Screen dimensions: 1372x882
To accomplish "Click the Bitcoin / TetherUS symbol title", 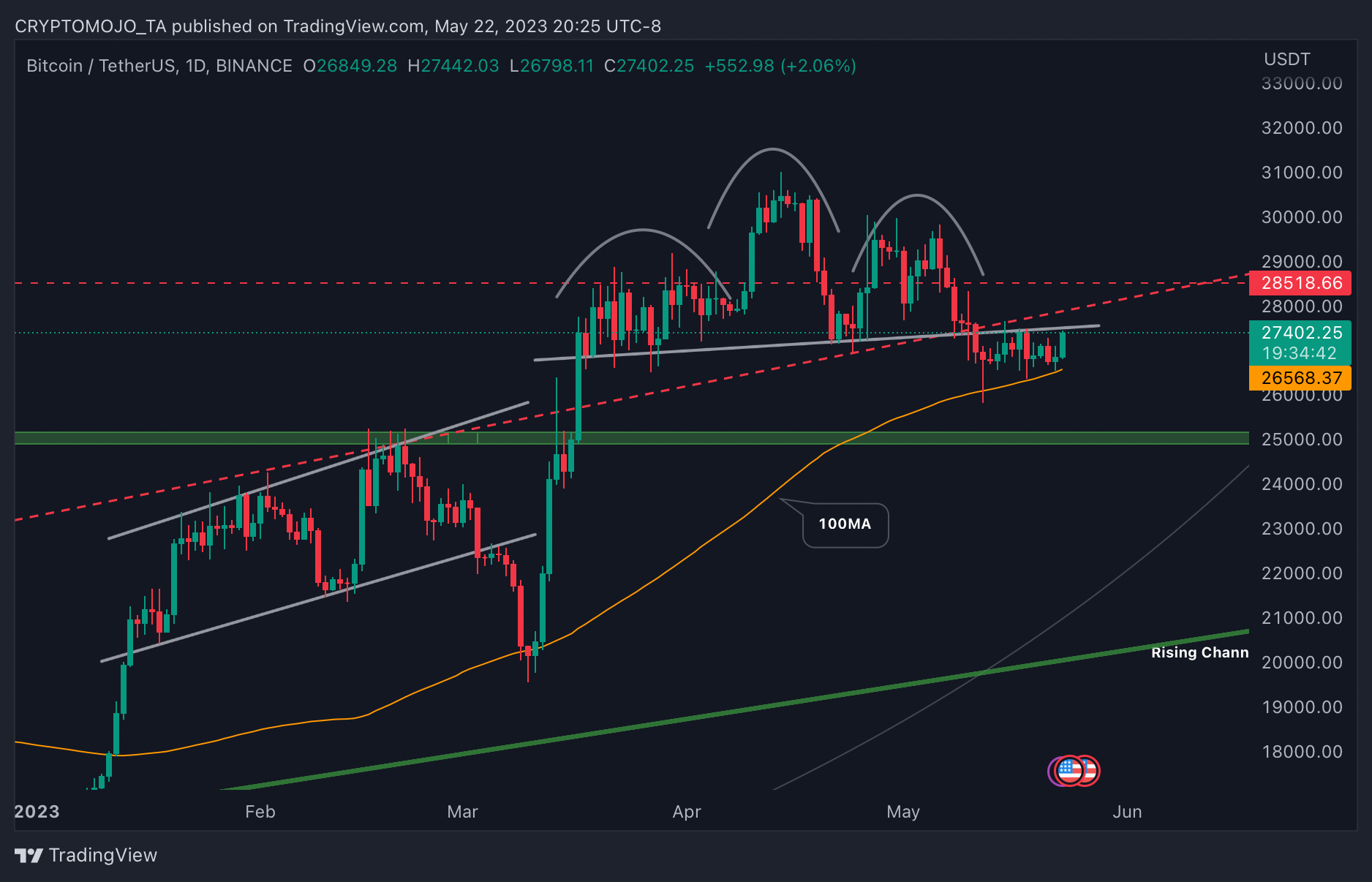I will [159, 66].
